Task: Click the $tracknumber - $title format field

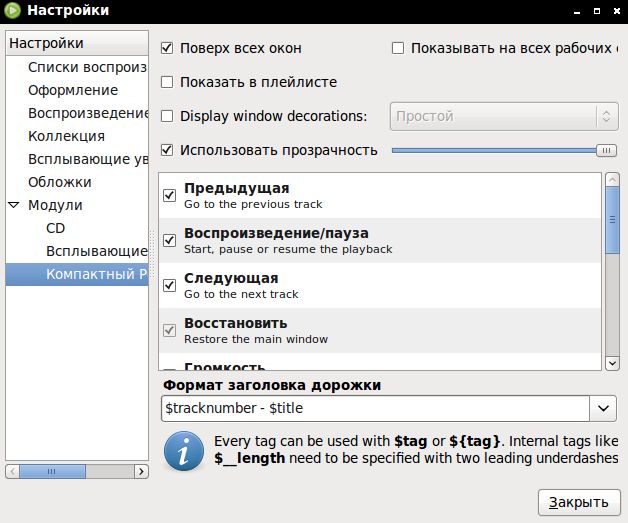Action: coord(375,408)
